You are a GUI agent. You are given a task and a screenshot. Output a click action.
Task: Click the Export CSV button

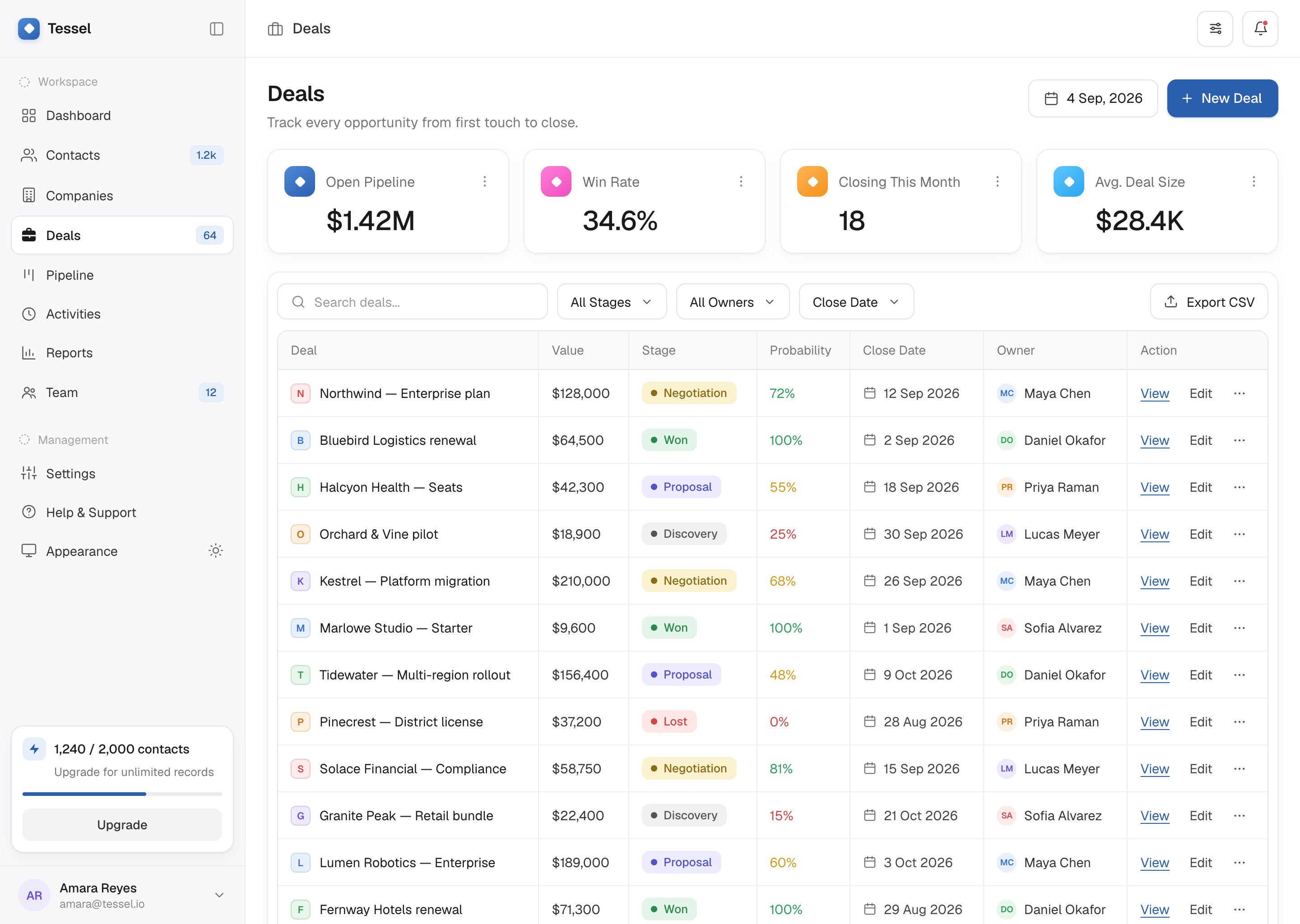[x=1208, y=302]
